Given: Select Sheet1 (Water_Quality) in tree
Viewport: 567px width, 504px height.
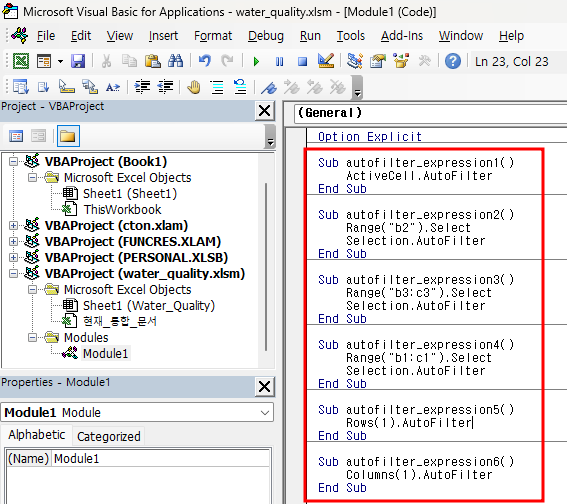Looking at the screenshot, I should pyautogui.click(x=149, y=306).
